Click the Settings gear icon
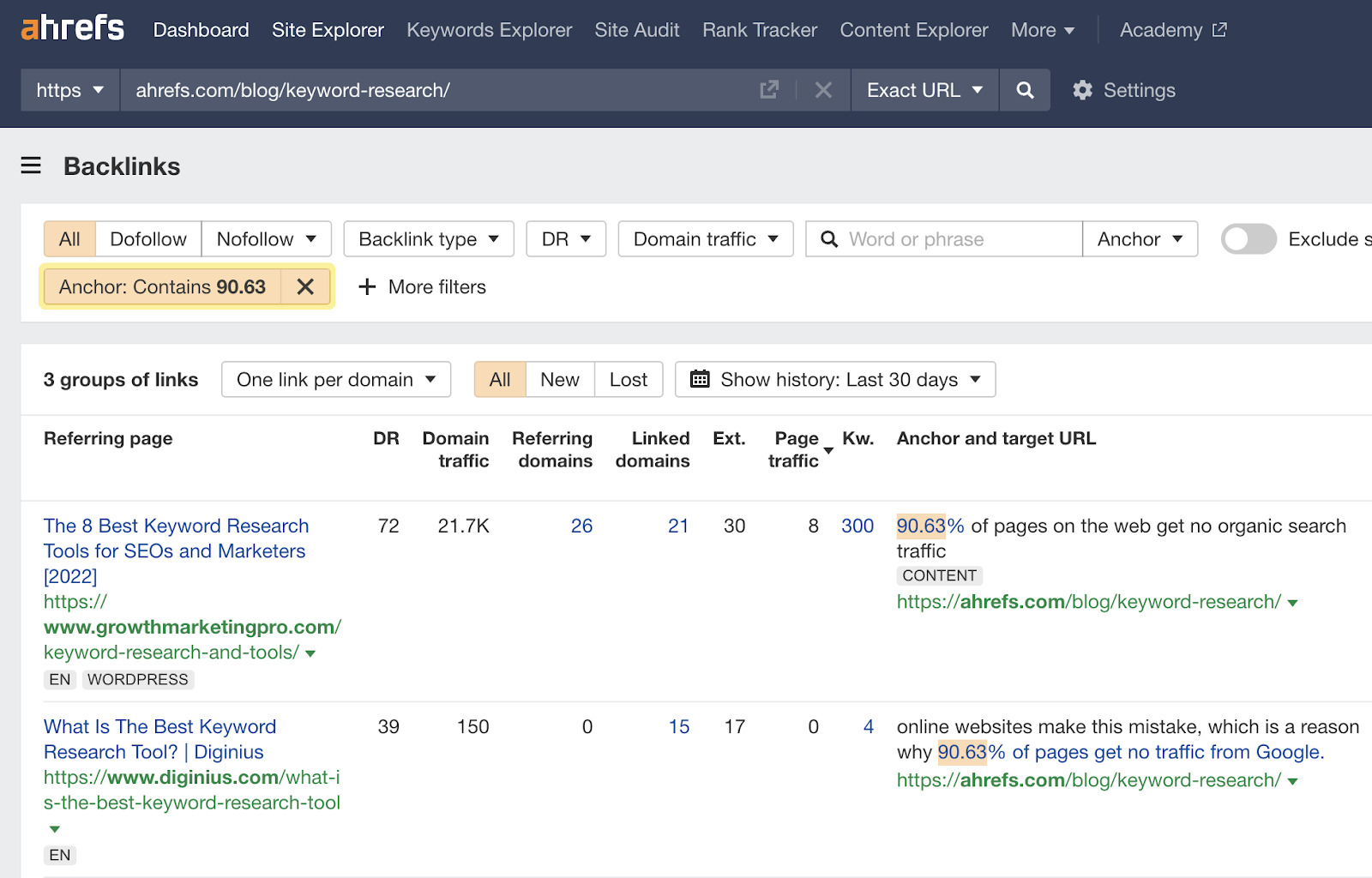This screenshot has width=1372, height=878. [x=1083, y=89]
